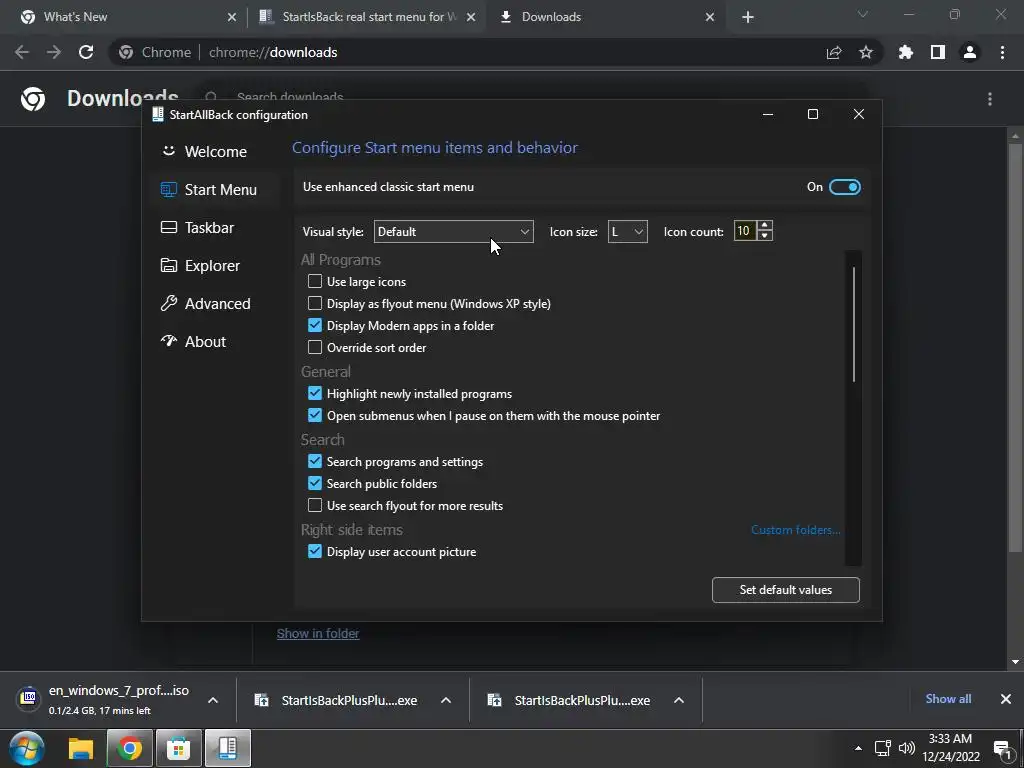Select the Start Menu section
This screenshot has width=1024, height=768.
[x=216, y=189]
